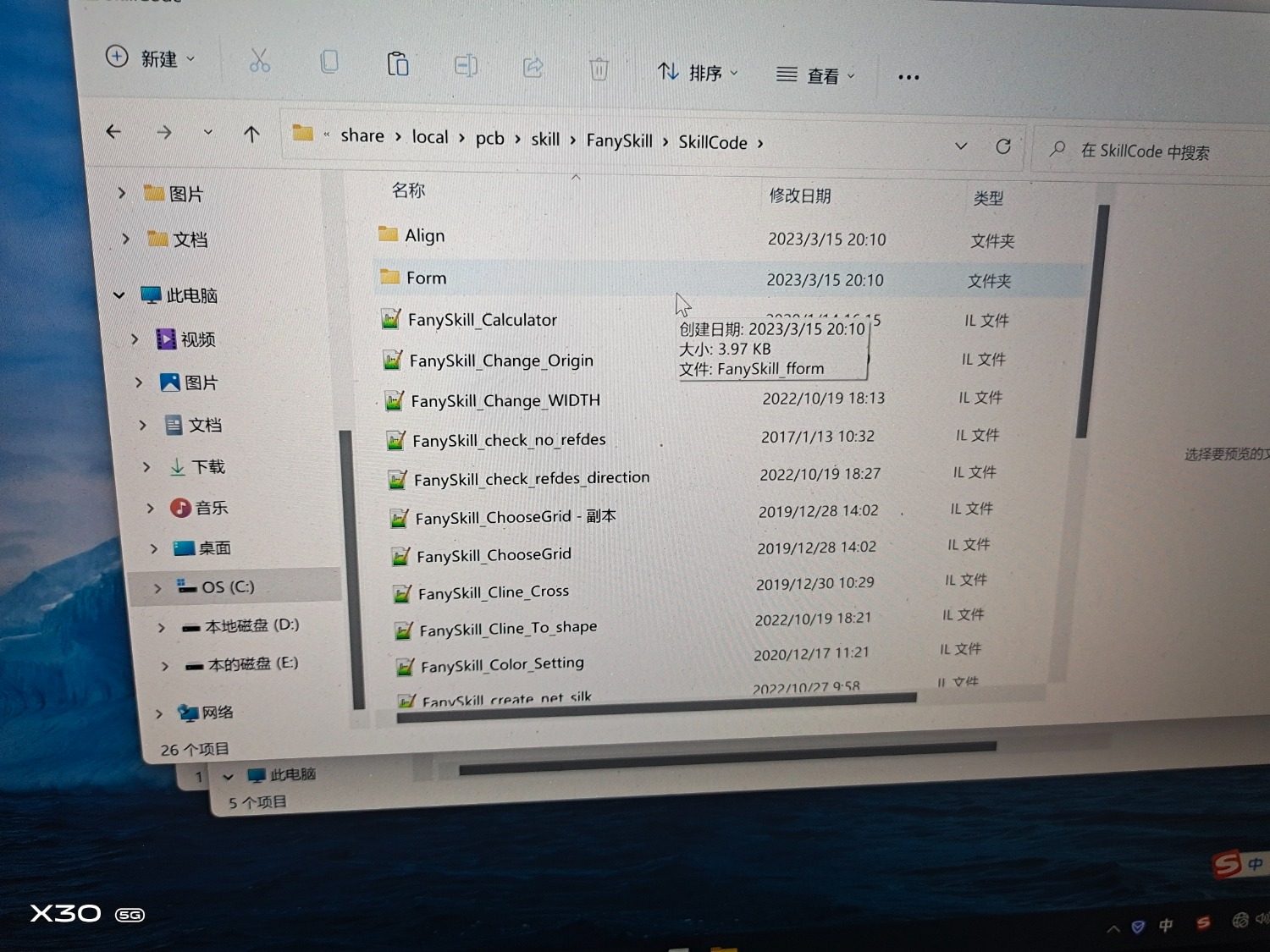1270x952 pixels.
Task: Expand the OS (C:) drive node
Action: (157, 587)
